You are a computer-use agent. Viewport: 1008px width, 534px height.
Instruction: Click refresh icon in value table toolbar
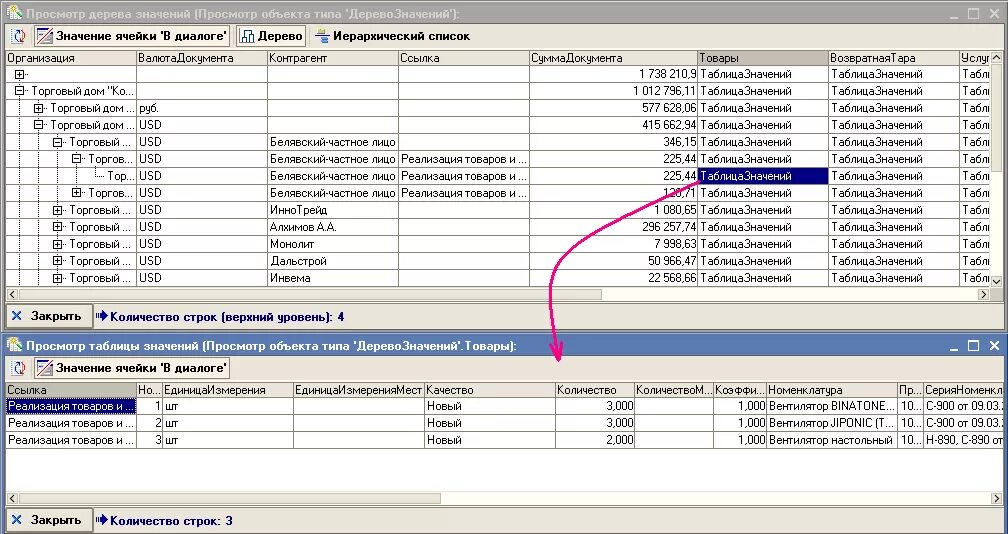(x=19, y=368)
